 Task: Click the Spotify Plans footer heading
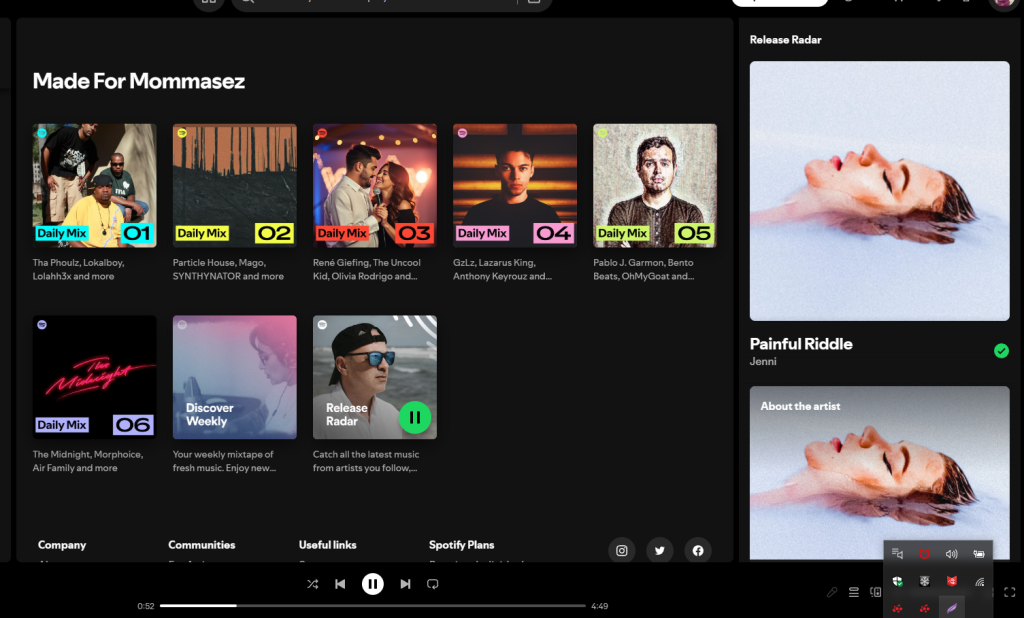tap(461, 545)
